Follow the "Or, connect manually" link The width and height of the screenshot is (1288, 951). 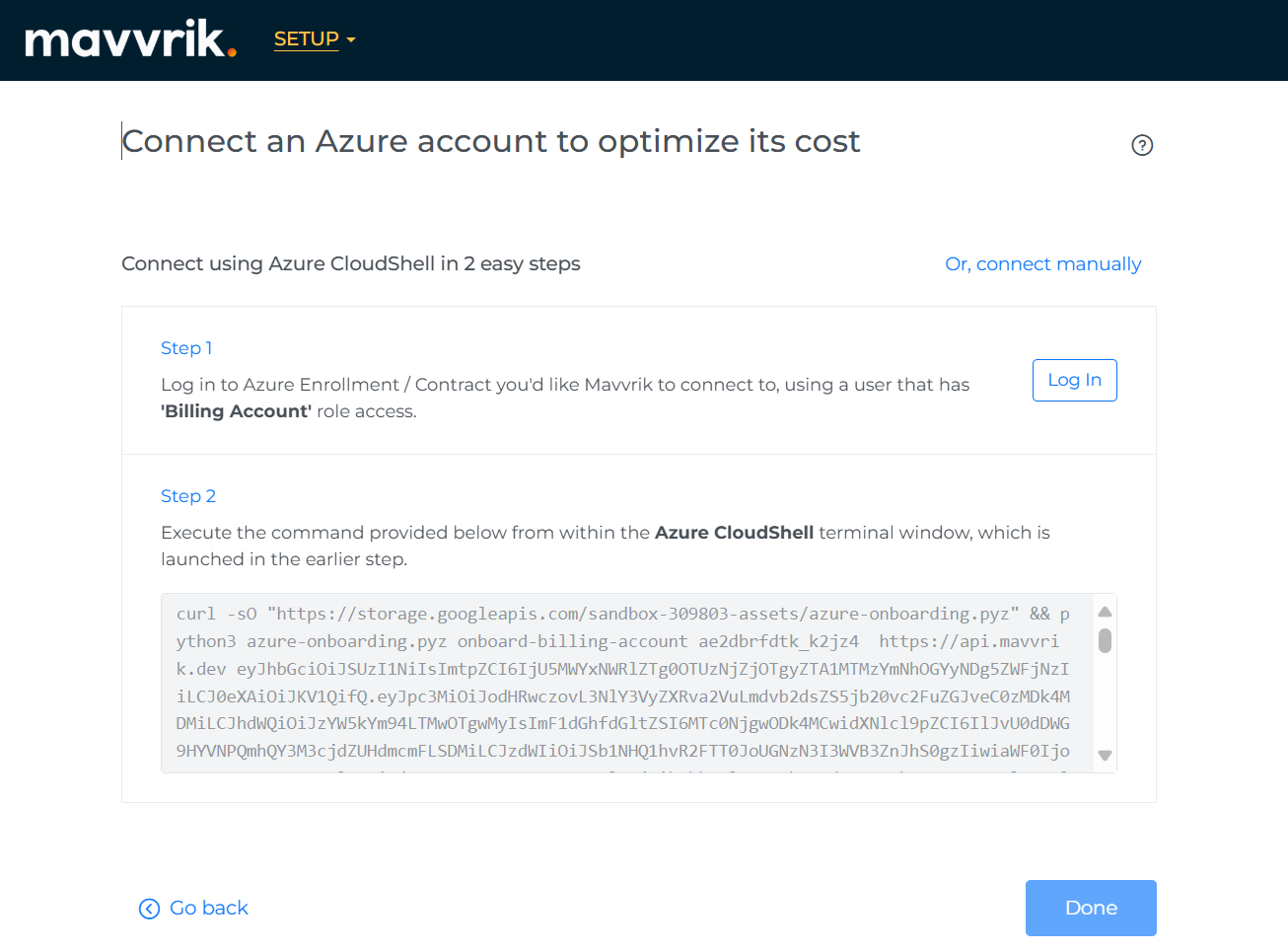[x=1042, y=264]
